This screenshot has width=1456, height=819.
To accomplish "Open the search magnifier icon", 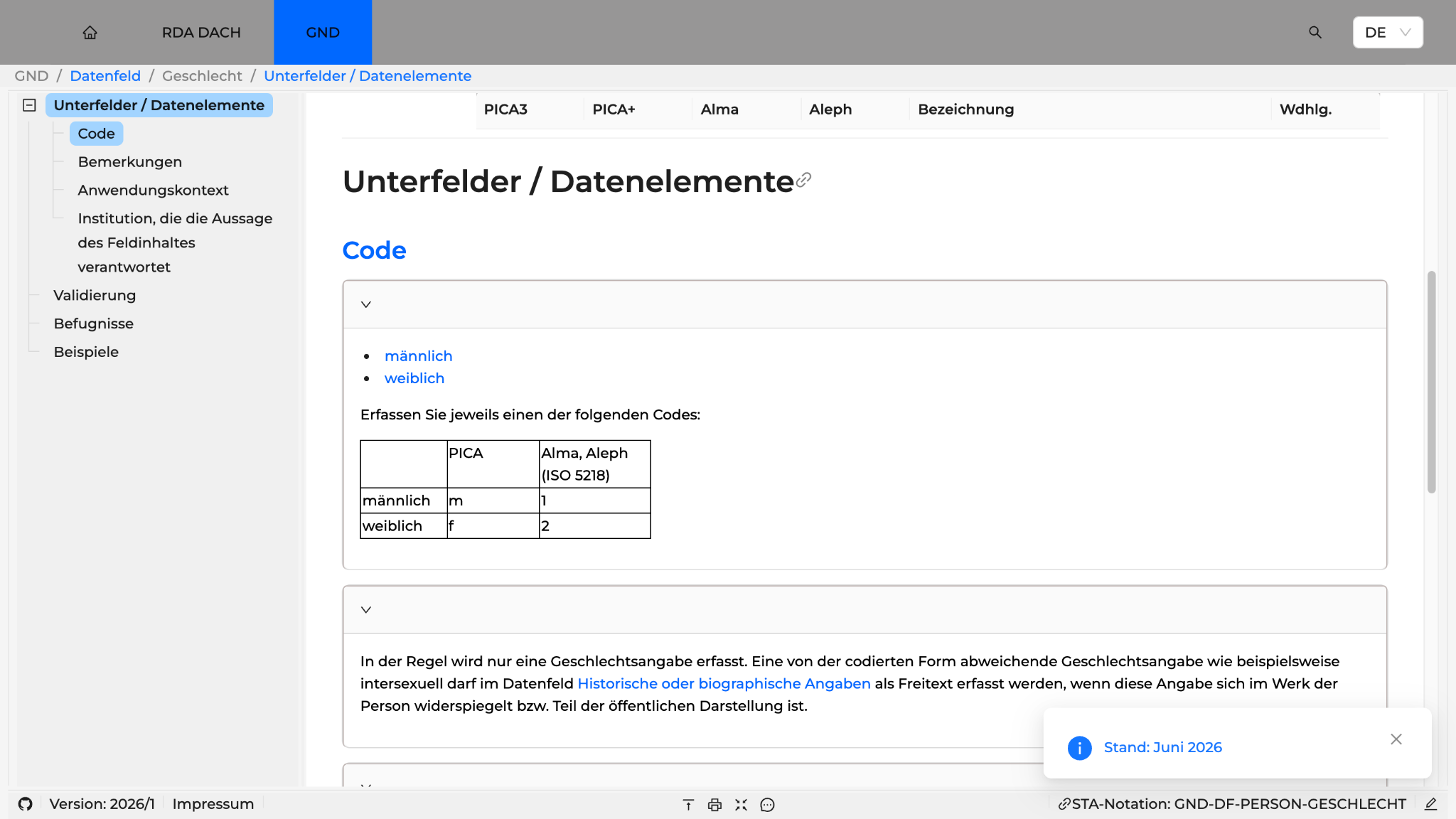I will (x=1315, y=33).
